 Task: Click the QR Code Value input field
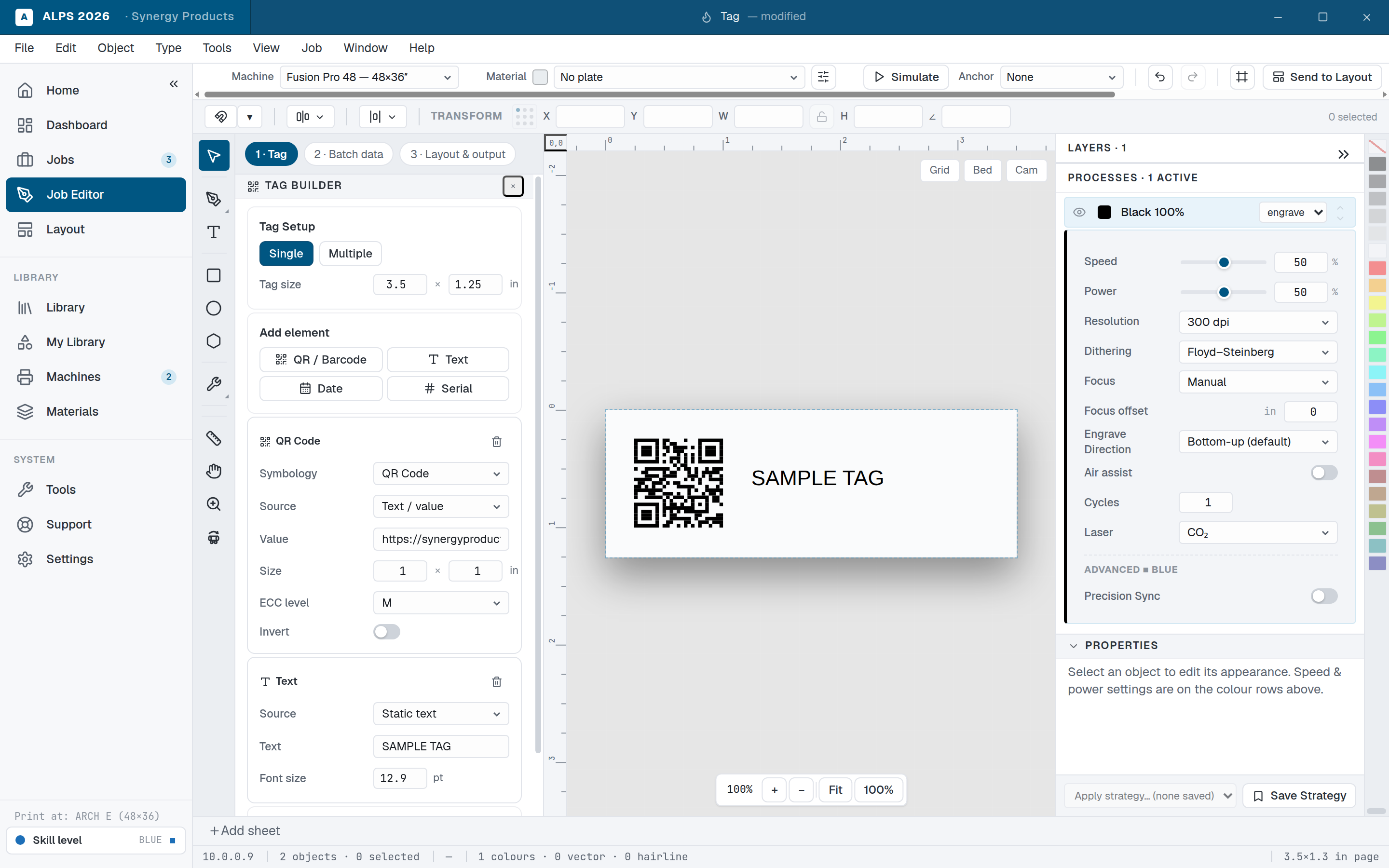441,539
